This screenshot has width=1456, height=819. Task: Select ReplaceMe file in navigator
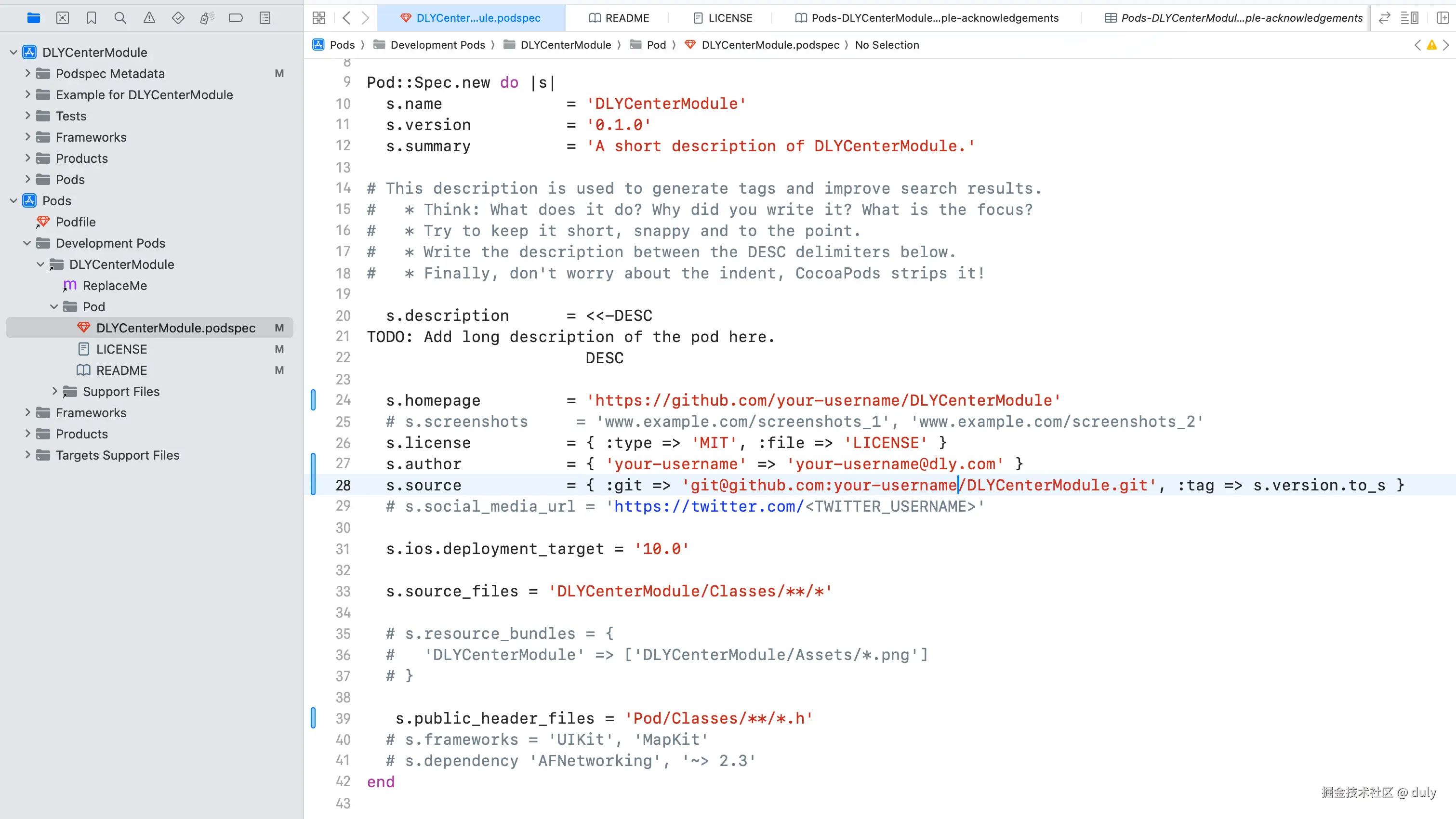[149, 285]
